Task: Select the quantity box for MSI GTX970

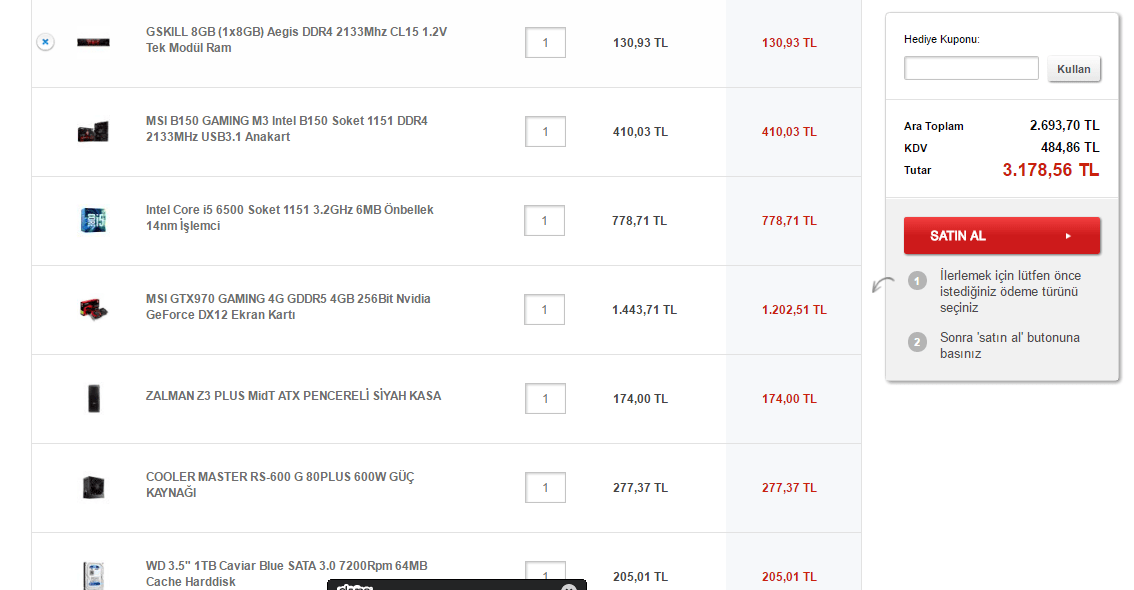Action: pos(545,310)
